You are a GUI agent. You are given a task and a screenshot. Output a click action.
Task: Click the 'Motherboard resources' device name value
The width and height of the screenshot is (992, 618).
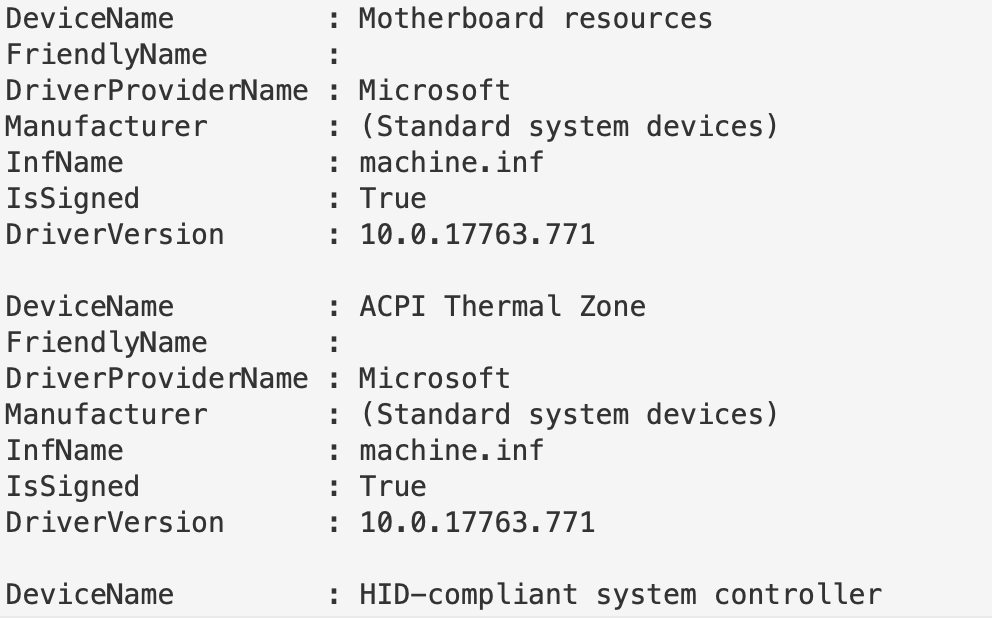point(535,19)
